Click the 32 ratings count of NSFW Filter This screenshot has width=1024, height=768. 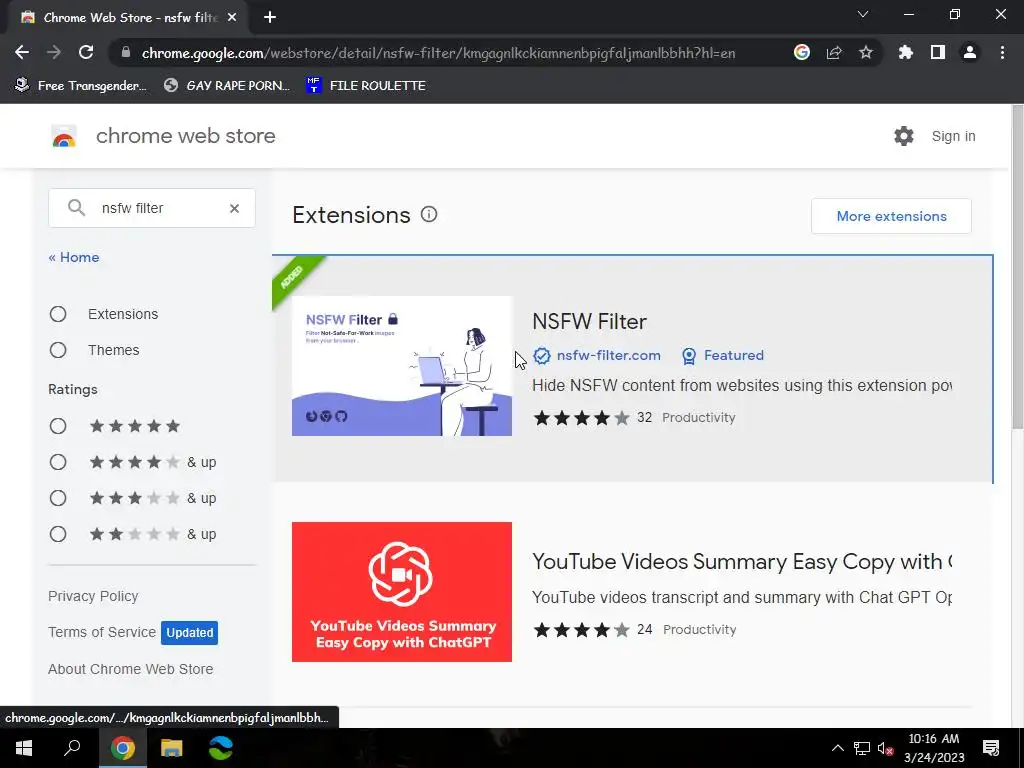pyautogui.click(x=644, y=417)
